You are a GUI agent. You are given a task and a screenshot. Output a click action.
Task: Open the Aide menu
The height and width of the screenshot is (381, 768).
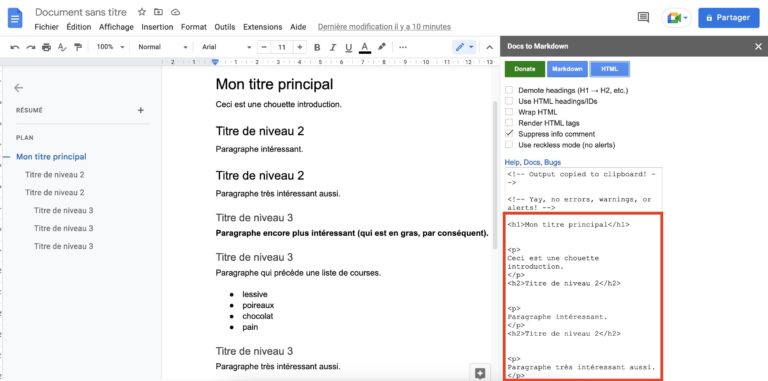[298, 27]
